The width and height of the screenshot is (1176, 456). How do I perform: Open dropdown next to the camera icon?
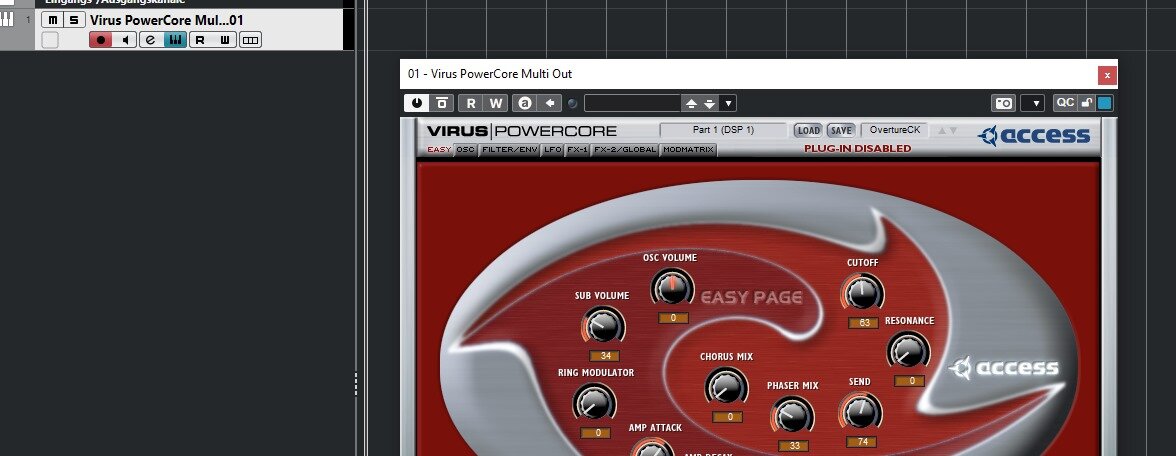(1033, 103)
